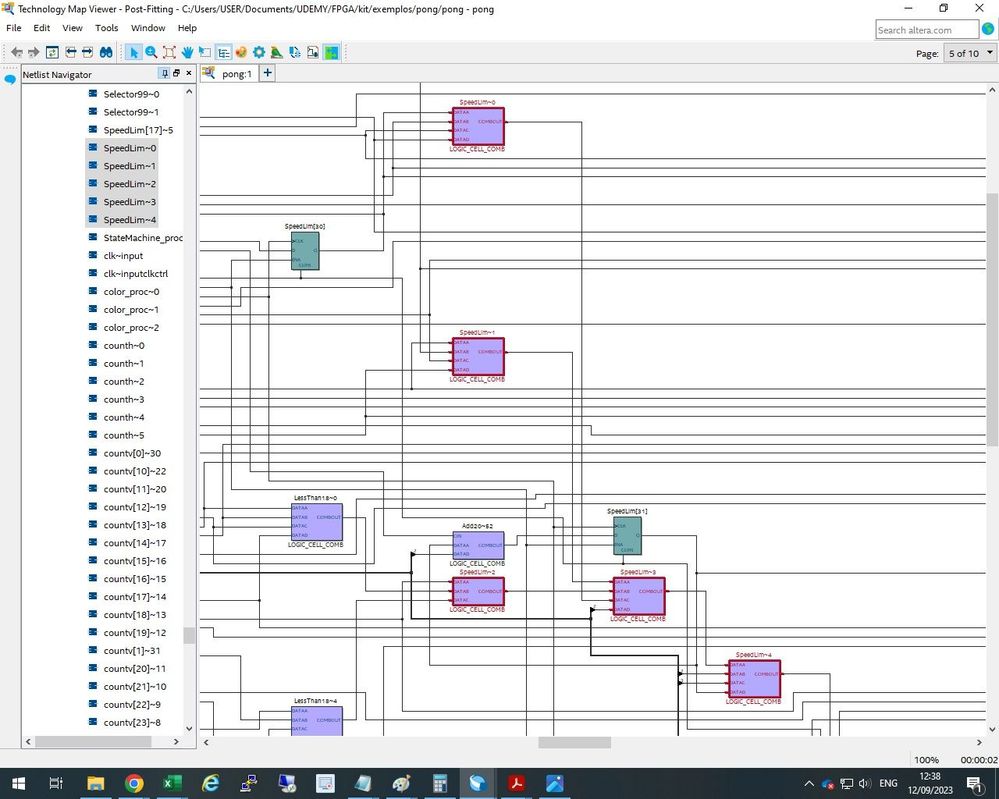Click the binoculars find icon
Screen dimensions: 999x799
pyautogui.click(x=105, y=52)
